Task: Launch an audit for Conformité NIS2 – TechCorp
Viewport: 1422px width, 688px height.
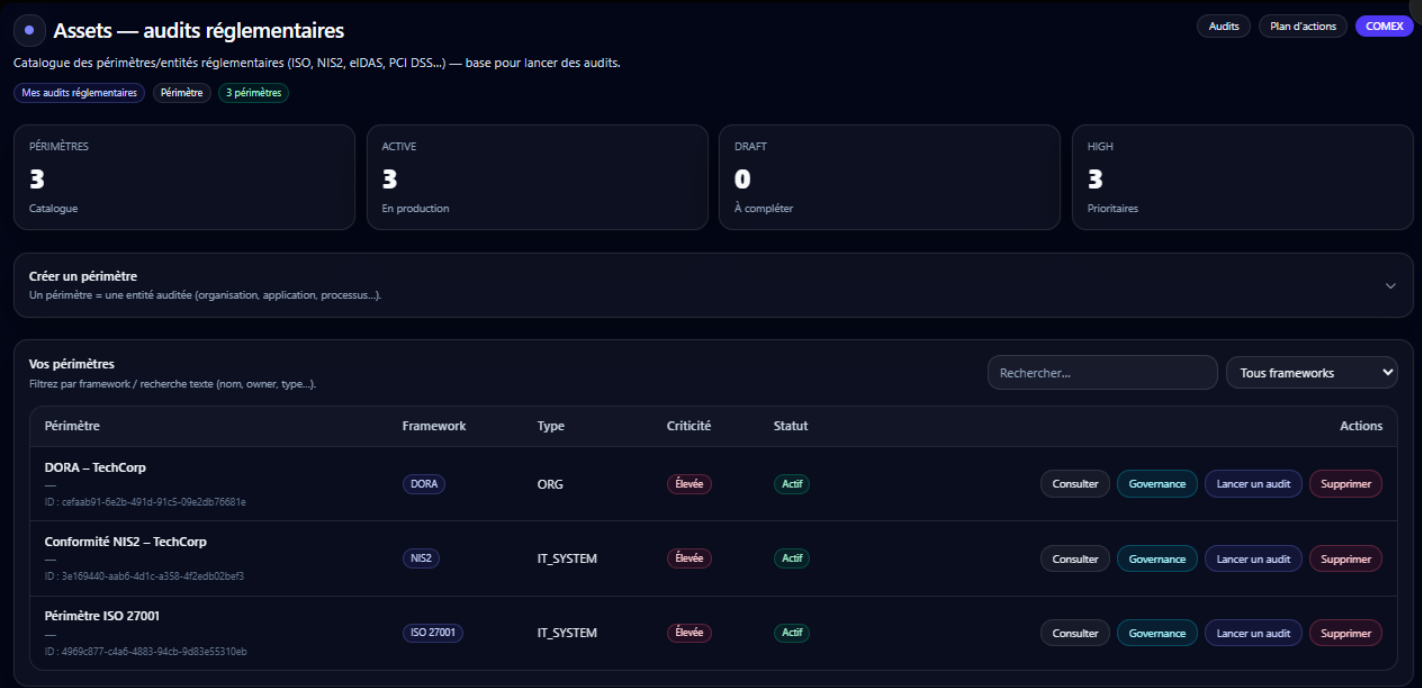Action: pyautogui.click(x=1253, y=559)
